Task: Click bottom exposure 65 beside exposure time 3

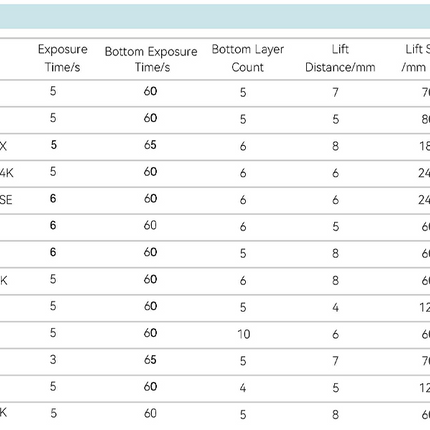Action: click(x=150, y=360)
